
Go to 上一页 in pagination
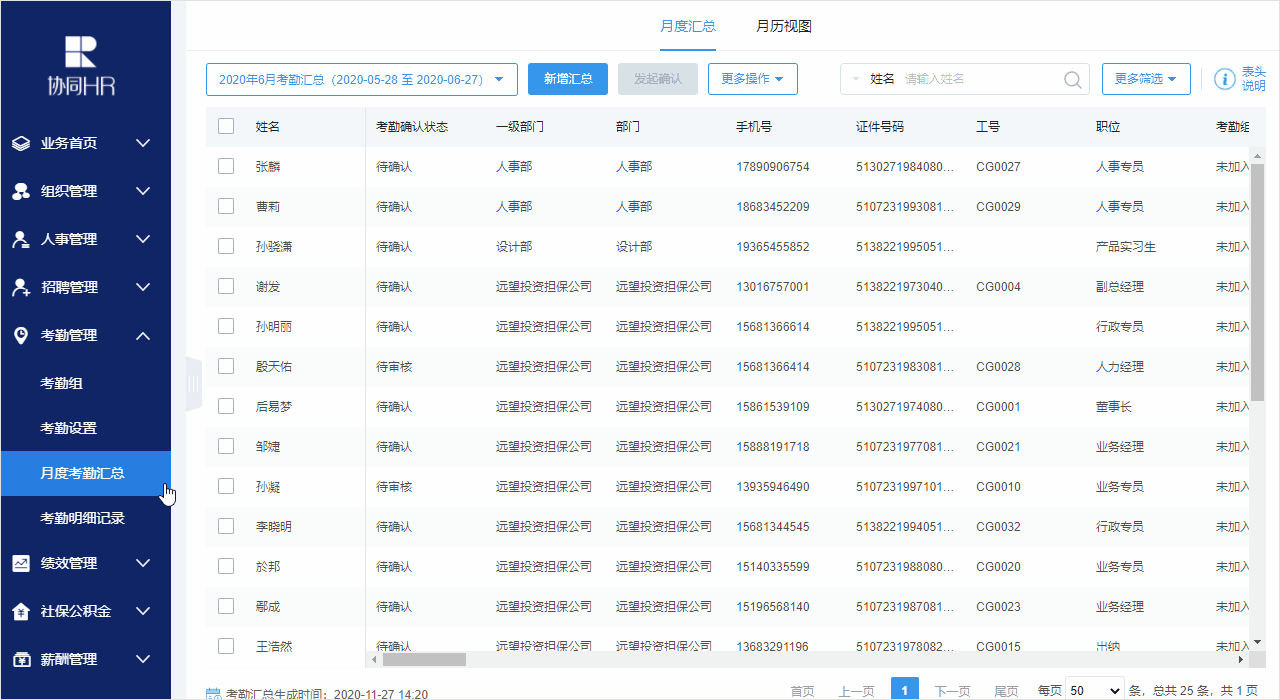tap(857, 691)
